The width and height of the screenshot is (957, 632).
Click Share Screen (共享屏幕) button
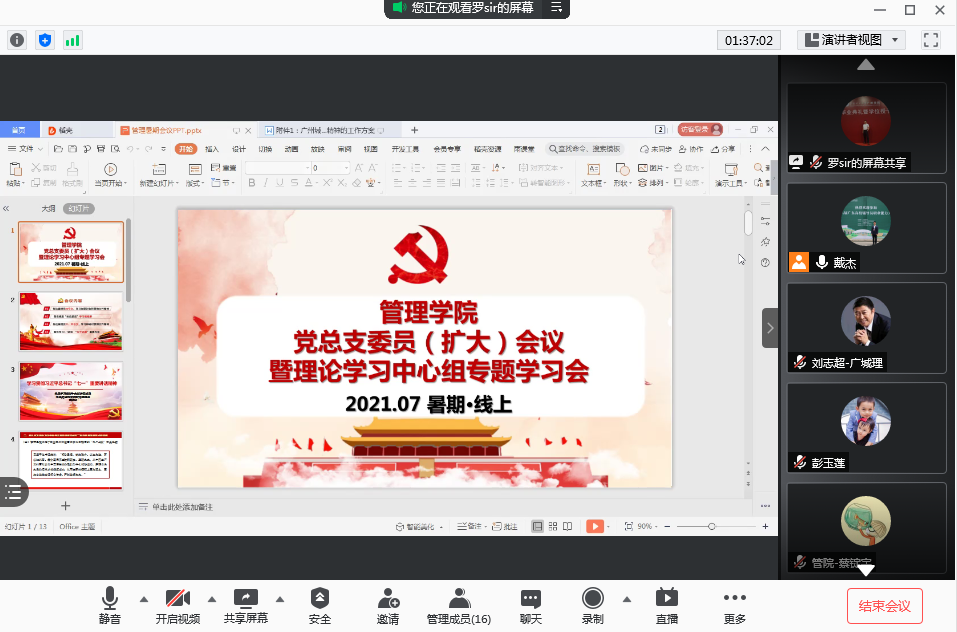(x=245, y=605)
